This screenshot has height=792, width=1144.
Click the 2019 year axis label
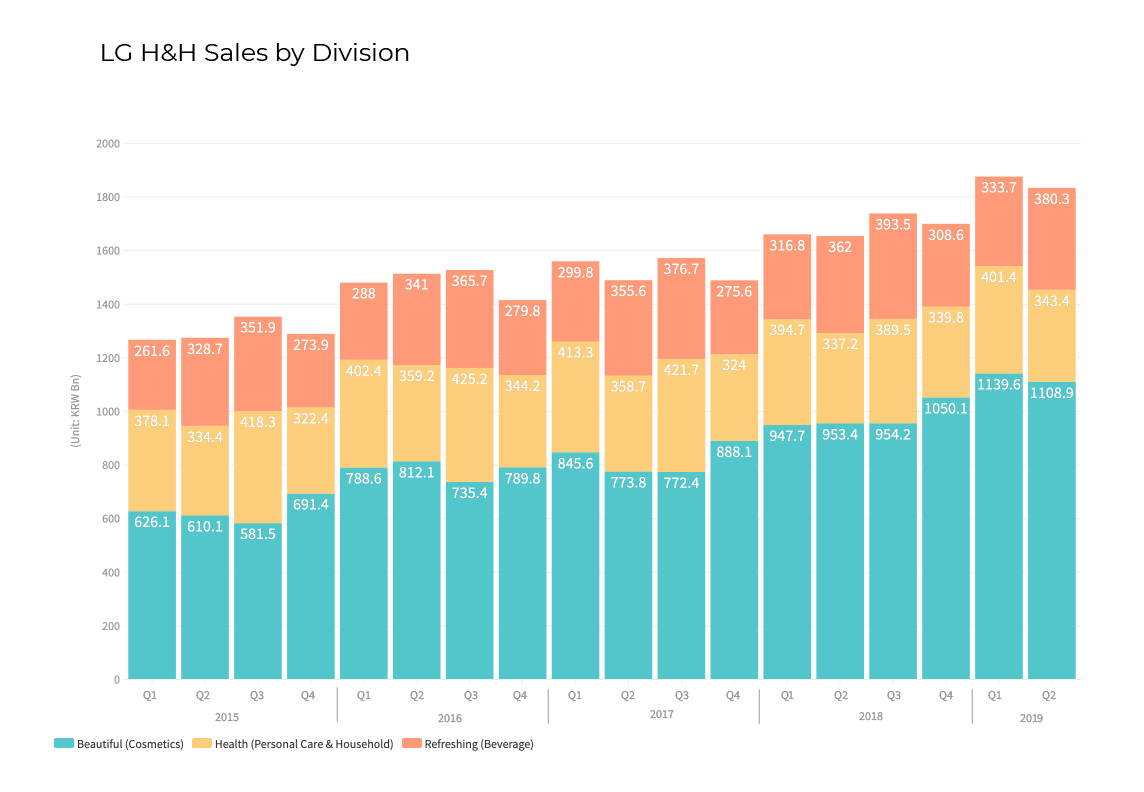click(1031, 718)
